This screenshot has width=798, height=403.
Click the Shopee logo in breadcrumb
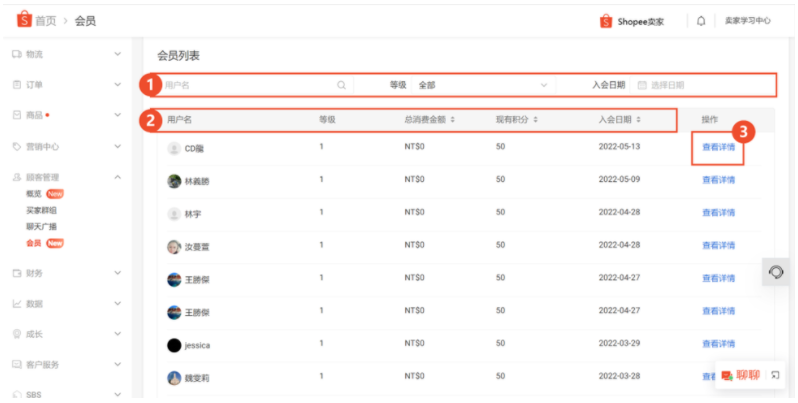[24, 20]
